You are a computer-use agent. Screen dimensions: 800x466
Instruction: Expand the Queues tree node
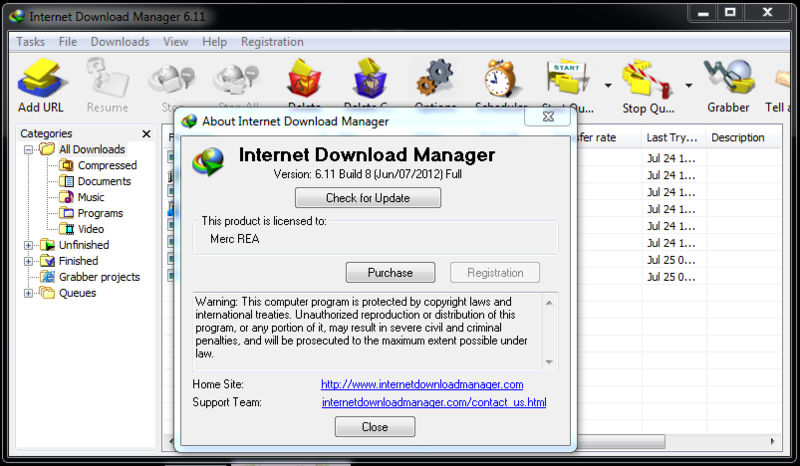click(x=29, y=293)
